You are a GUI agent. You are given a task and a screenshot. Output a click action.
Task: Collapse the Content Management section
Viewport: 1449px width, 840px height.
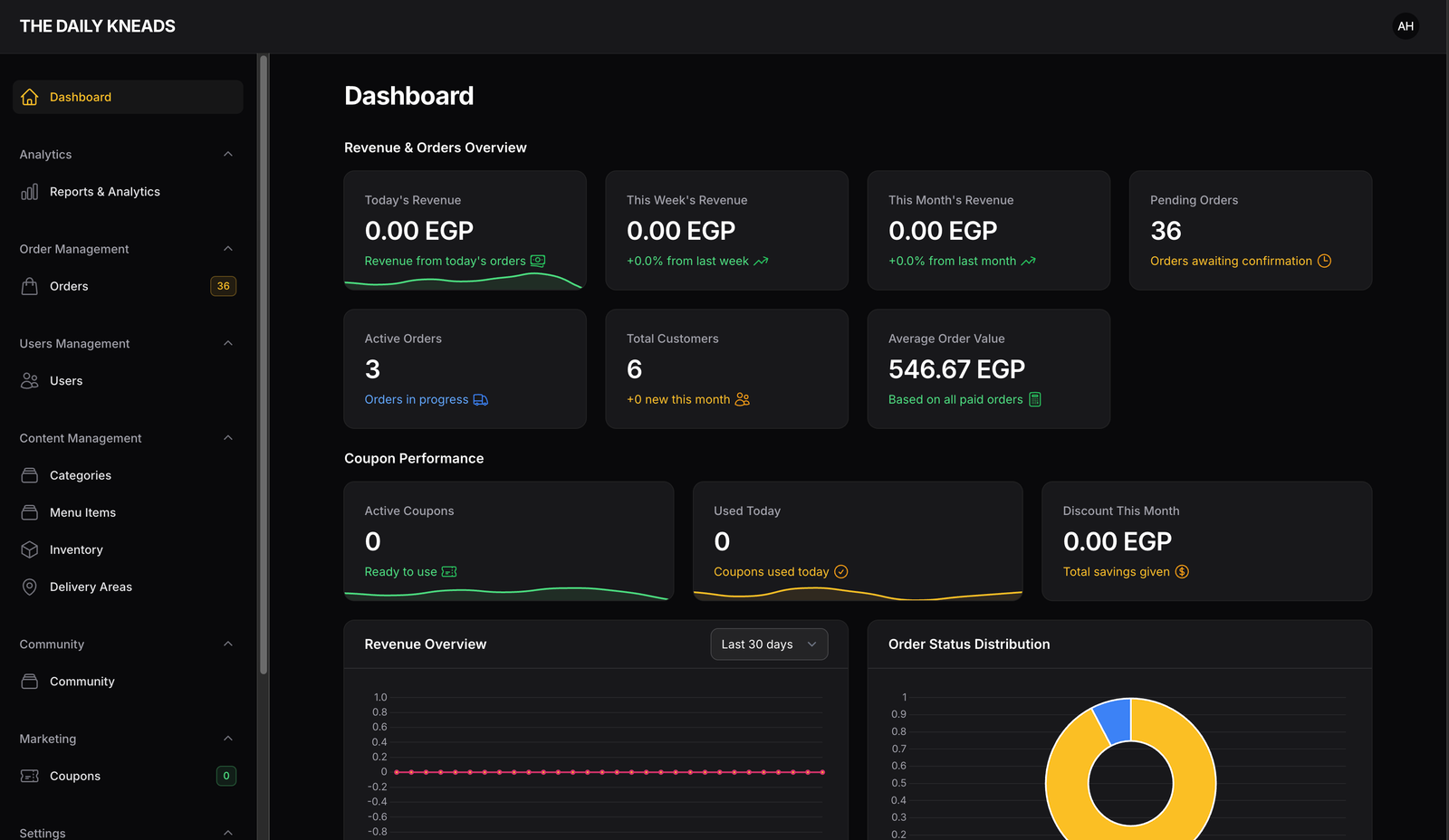tap(228, 438)
